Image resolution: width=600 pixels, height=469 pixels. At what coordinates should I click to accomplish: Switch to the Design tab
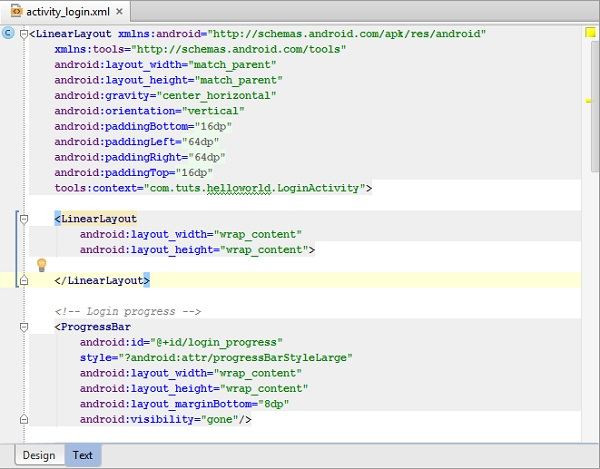(x=39, y=456)
